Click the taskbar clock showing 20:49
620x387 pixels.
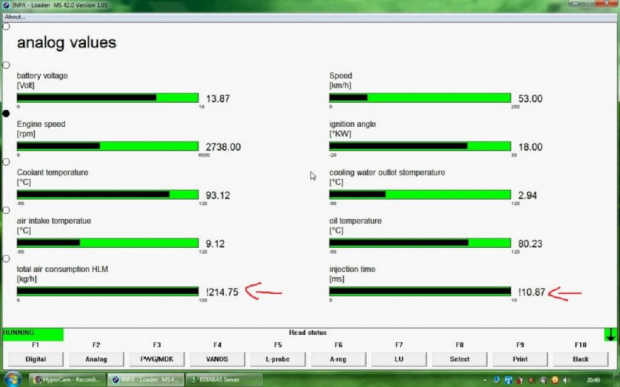[594, 380]
